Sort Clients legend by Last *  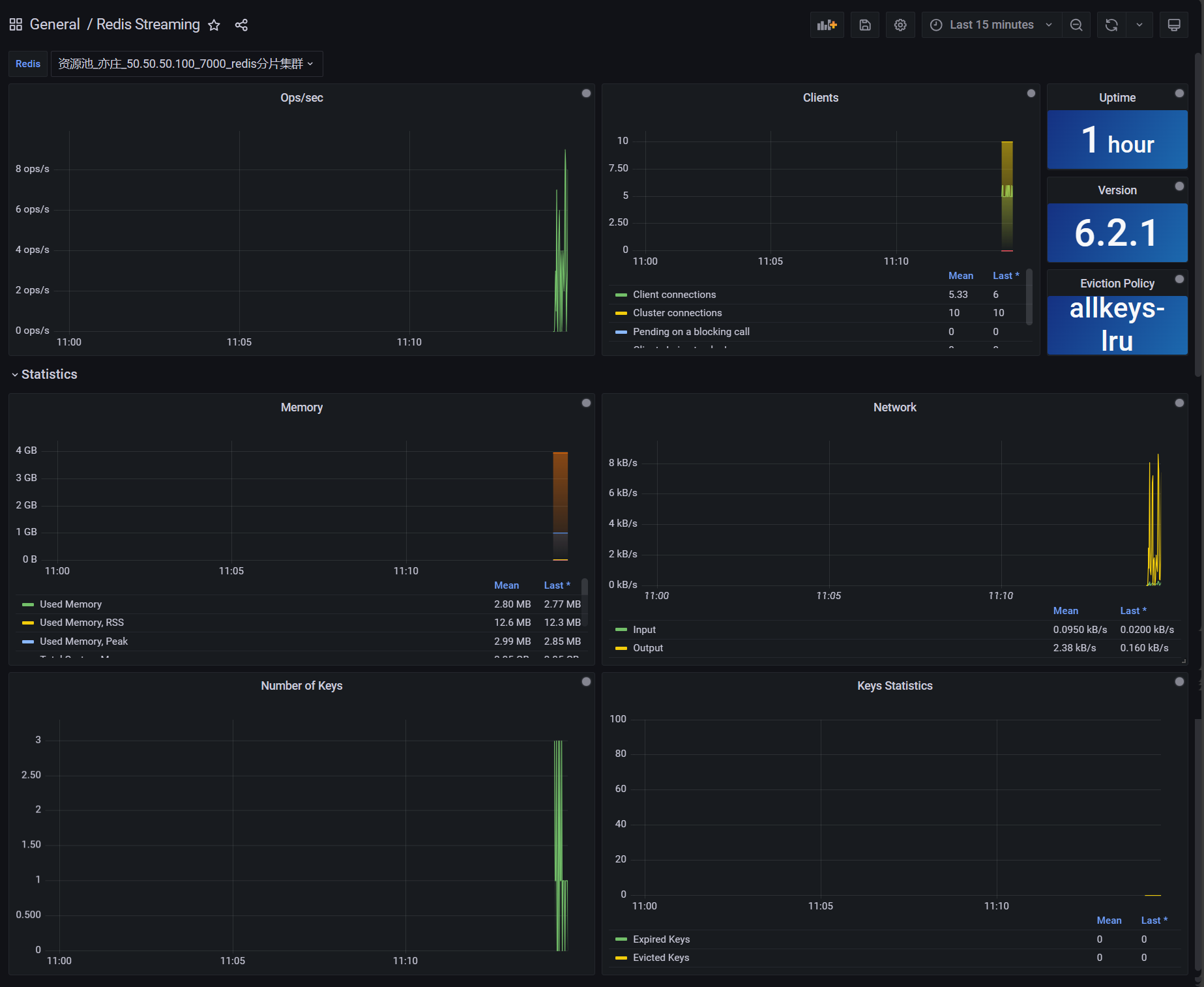pyautogui.click(x=1005, y=276)
